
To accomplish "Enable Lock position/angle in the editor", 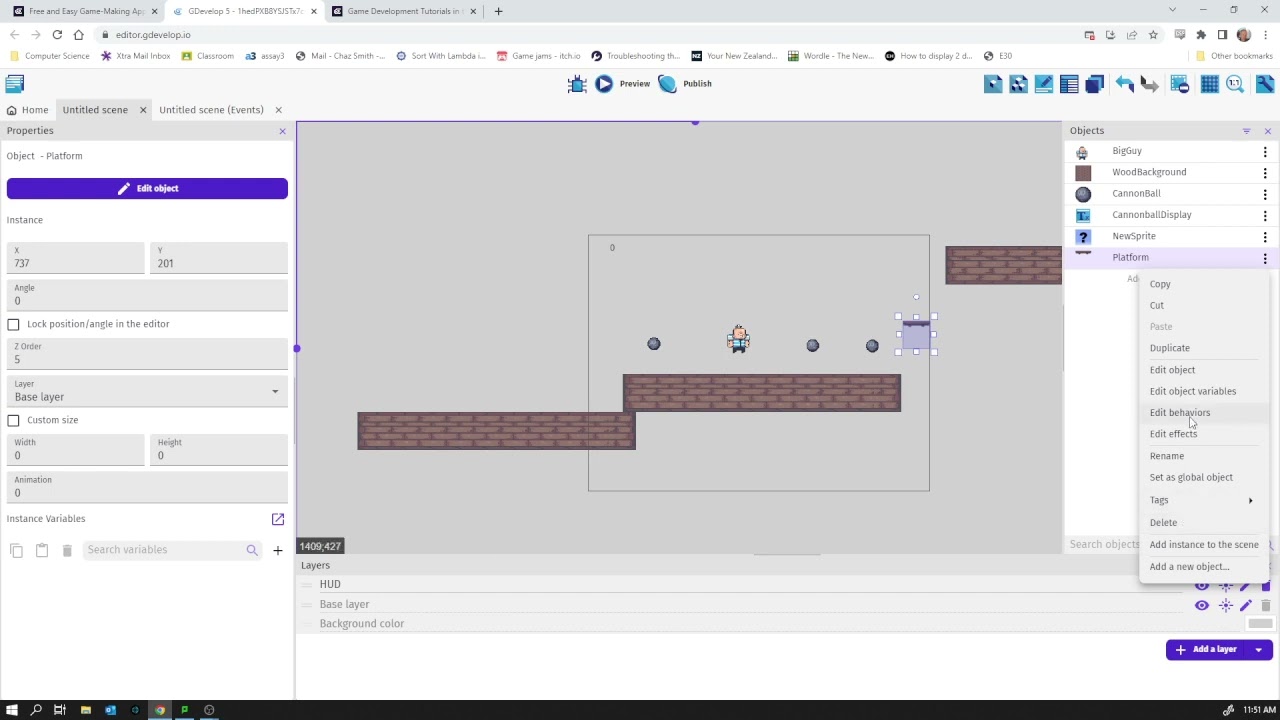I will point(13,324).
